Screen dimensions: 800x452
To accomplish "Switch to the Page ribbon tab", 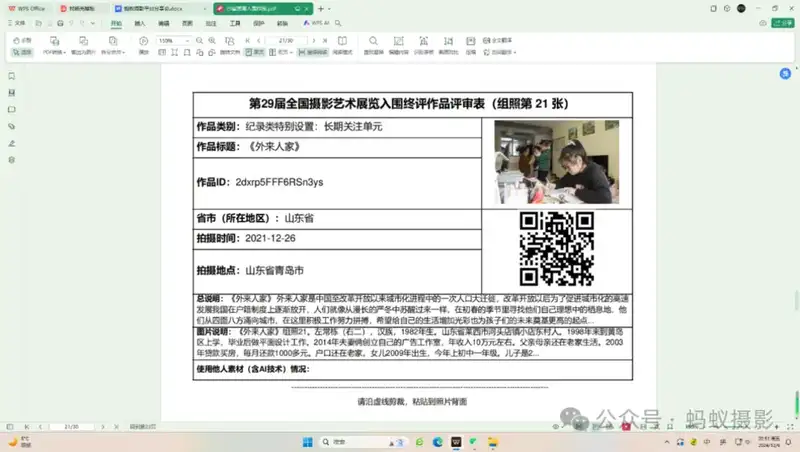I will [187, 23].
